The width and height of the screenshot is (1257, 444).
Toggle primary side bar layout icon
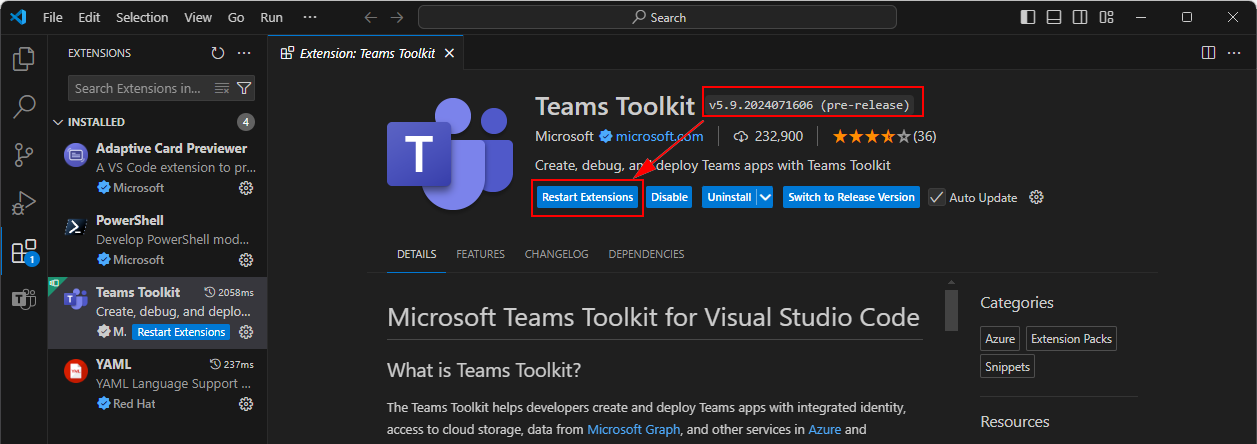point(1028,17)
